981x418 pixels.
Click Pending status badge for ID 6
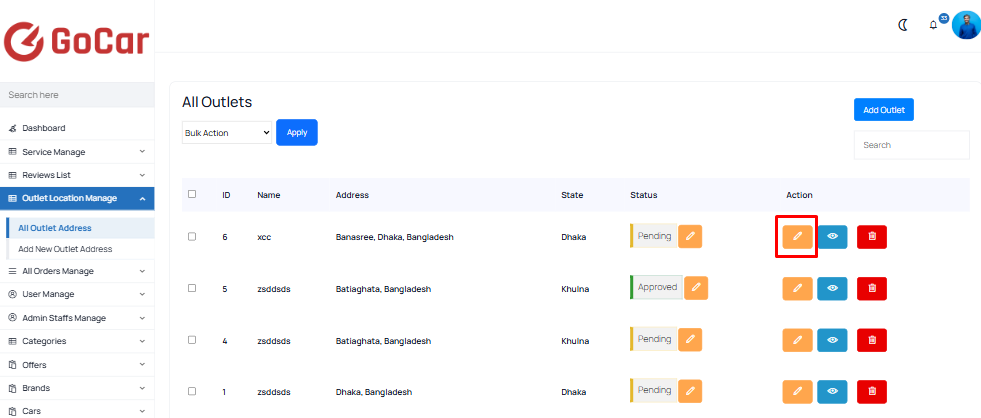pos(654,236)
